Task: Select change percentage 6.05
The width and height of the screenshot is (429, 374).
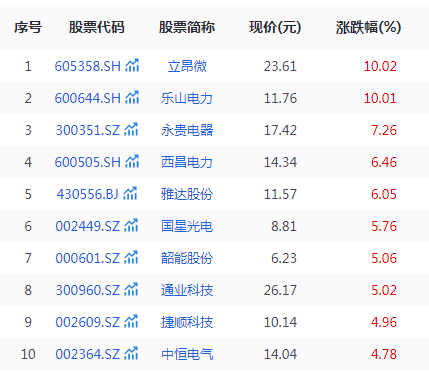Action: tap(384, 194)
